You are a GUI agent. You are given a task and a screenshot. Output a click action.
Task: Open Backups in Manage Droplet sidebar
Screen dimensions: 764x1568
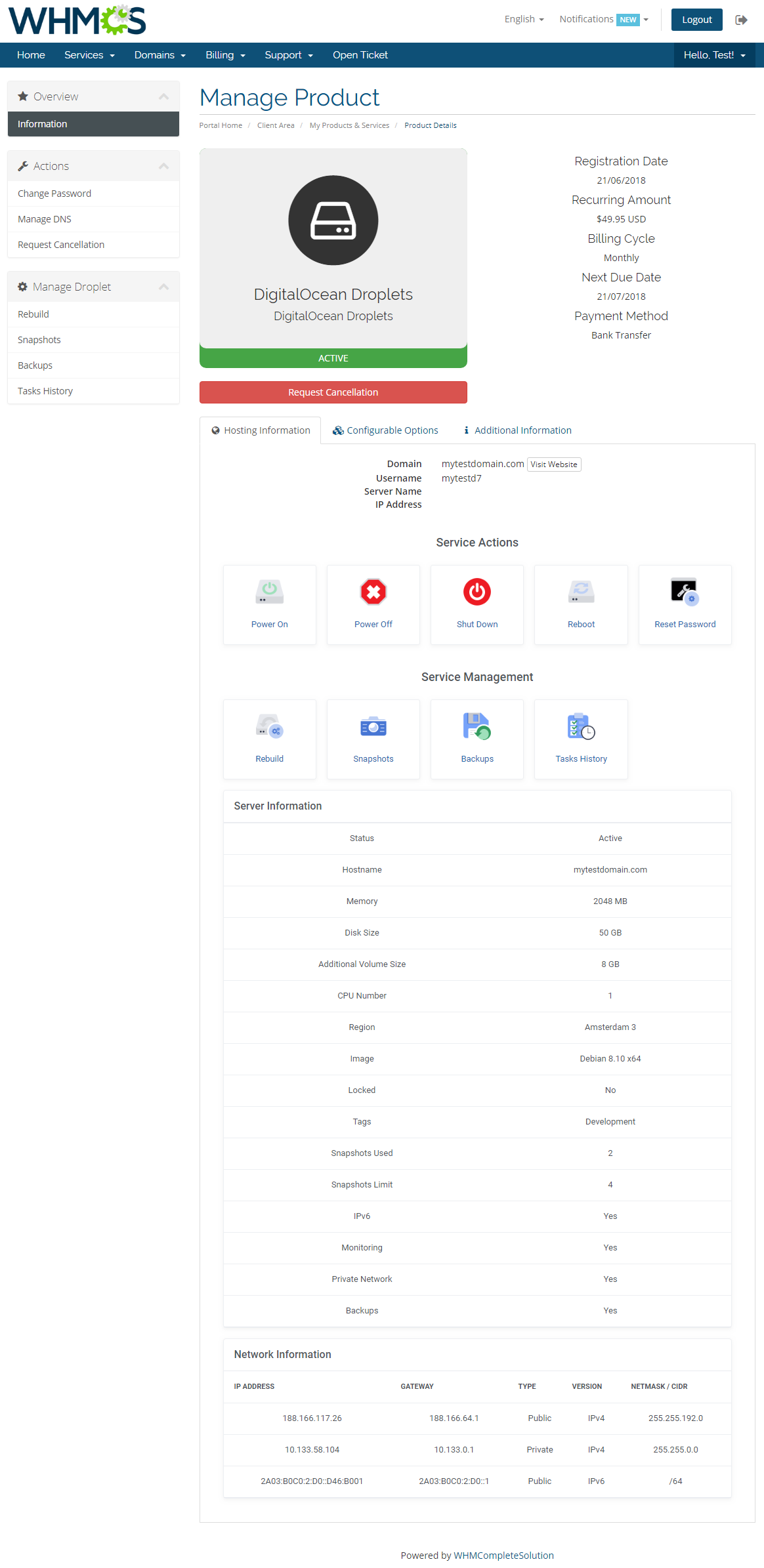pos(93,365)
